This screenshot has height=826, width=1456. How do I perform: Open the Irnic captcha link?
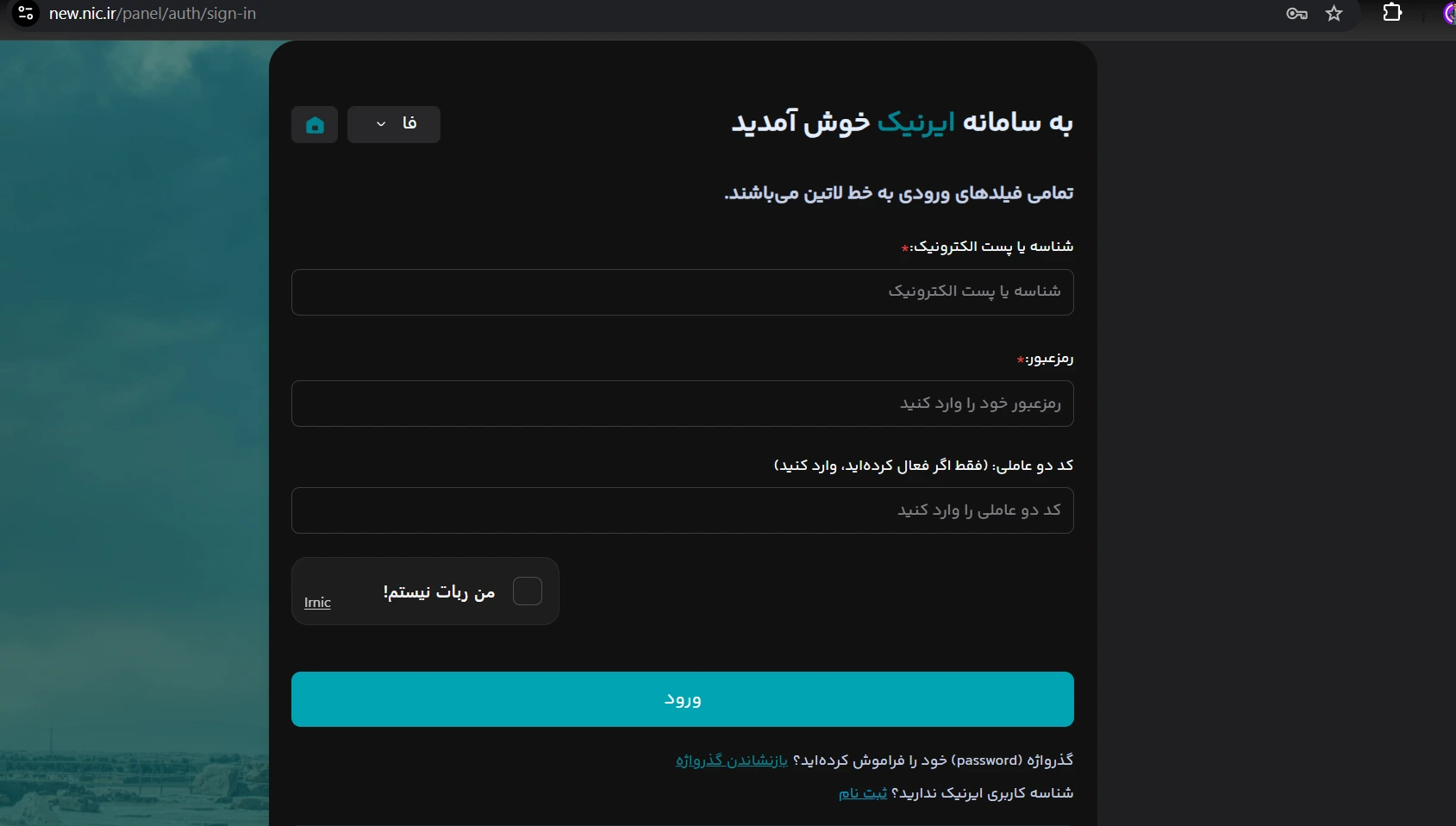(x=317, y=603)
